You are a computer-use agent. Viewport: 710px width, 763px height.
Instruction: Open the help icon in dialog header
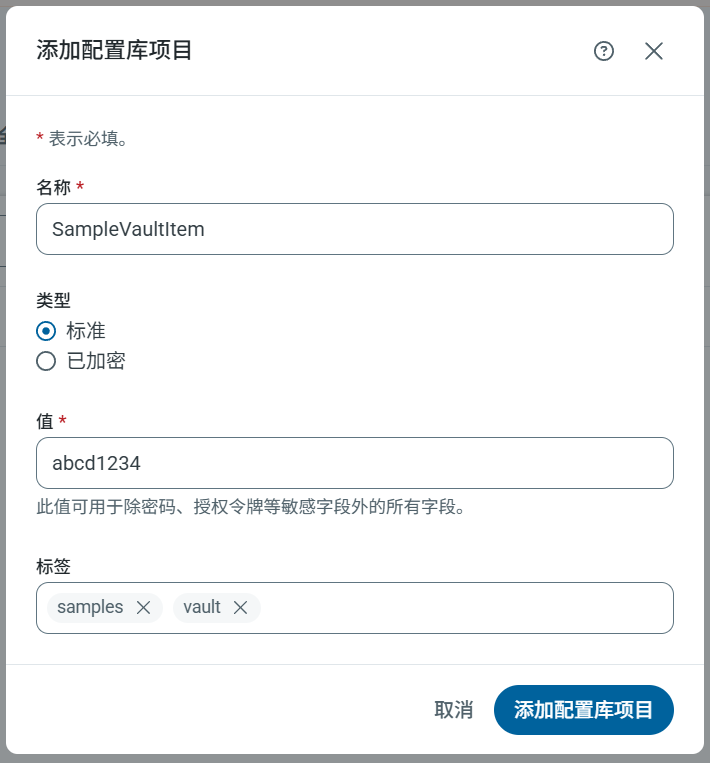pos(604,51)
